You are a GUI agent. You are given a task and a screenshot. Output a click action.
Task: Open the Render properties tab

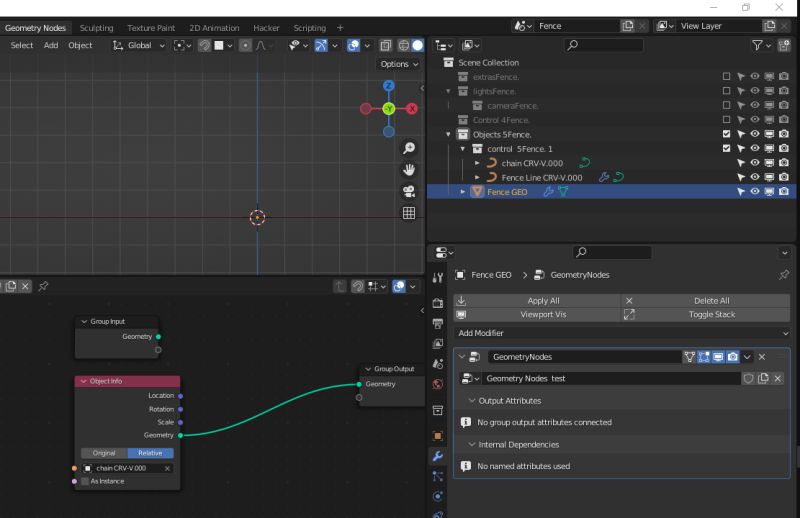438,303
